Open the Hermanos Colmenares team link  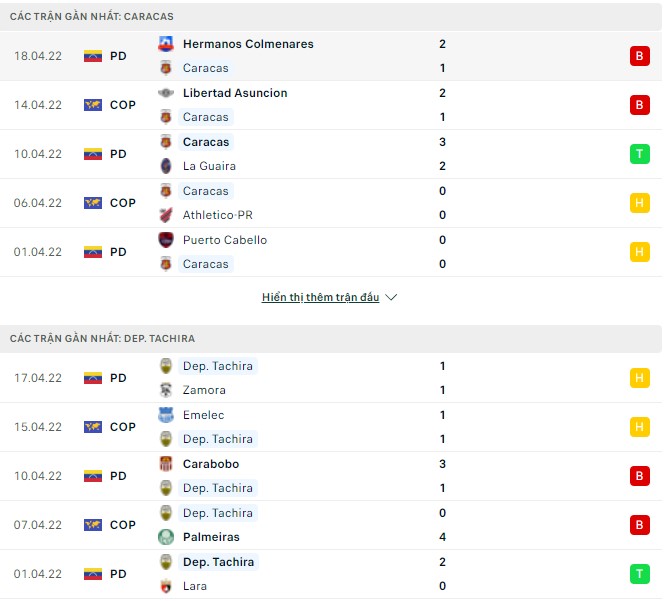pos(248,44)
